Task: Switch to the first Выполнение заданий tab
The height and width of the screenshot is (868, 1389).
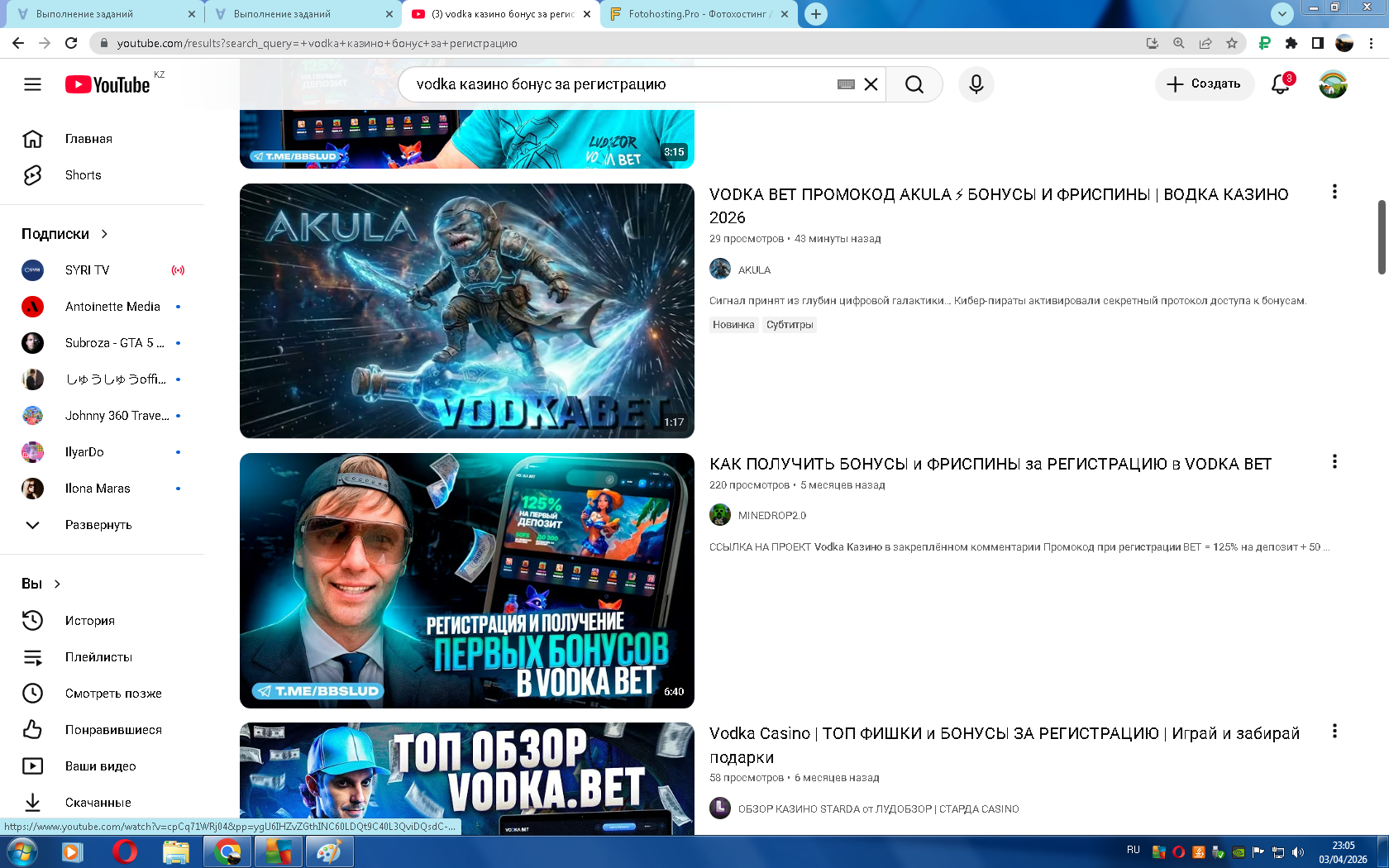Action: coord(101,14)
